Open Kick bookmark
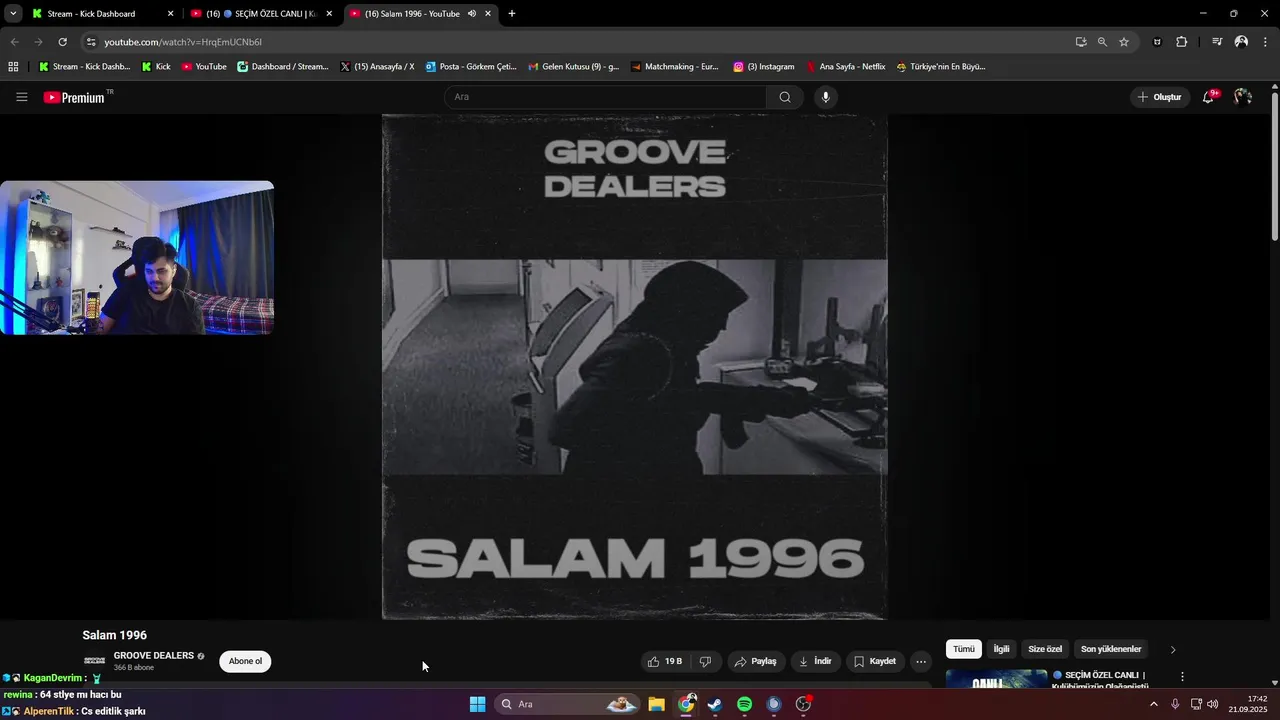Viewport: 1280px width, 720px height. [156, 67]
